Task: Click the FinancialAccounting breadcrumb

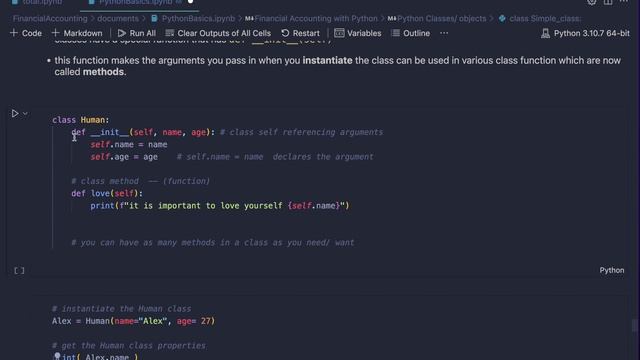Action: pyautogui.click(x=50, y=18)
